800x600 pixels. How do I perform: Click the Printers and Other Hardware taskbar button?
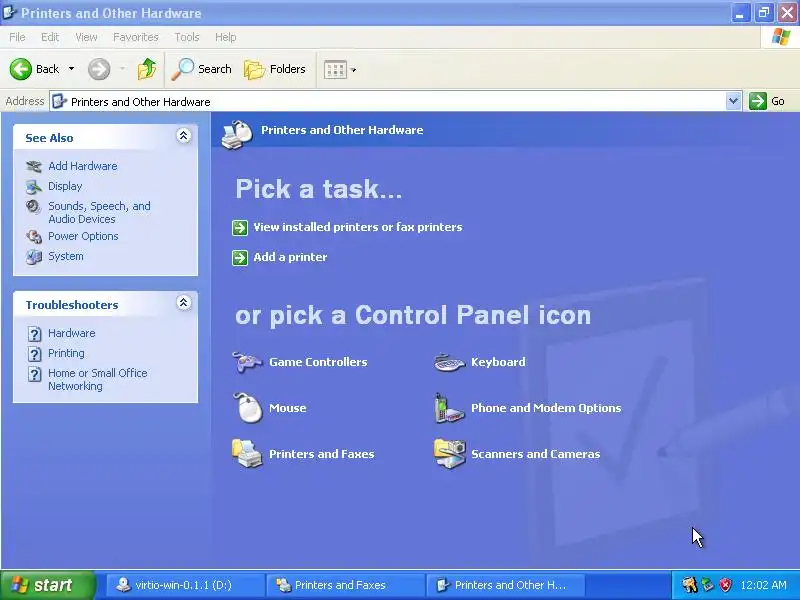505,585
